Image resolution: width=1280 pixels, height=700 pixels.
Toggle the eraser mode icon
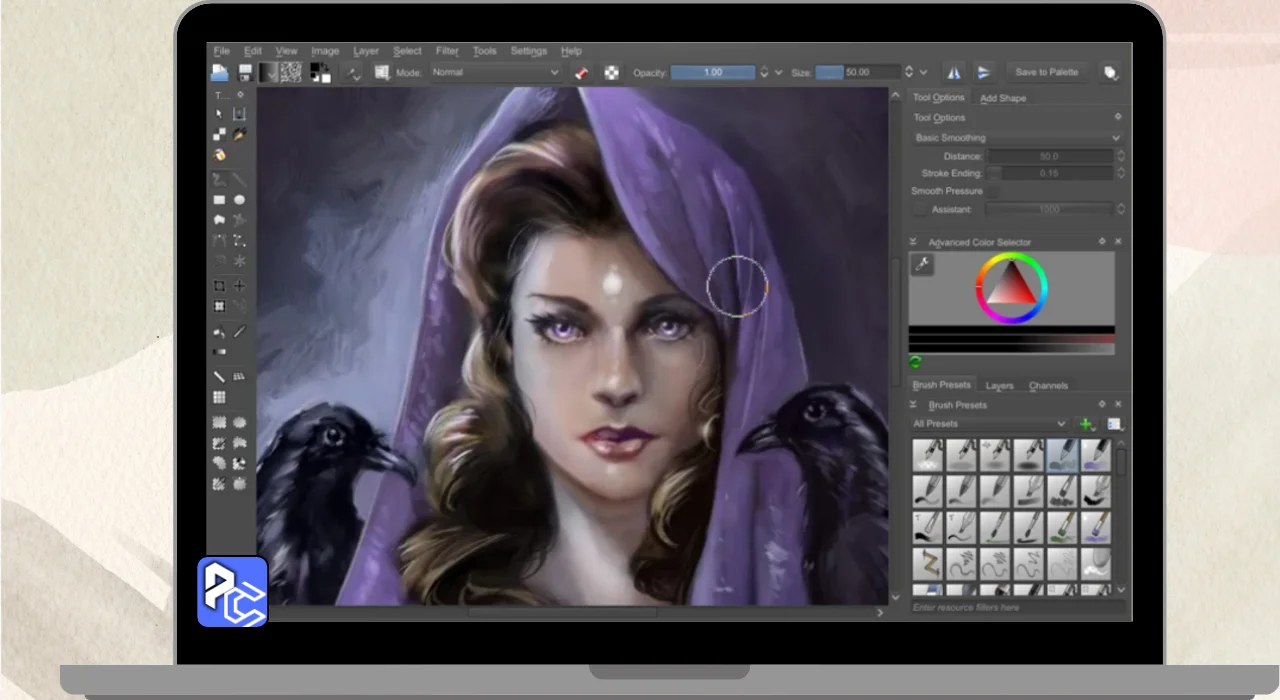582,73
